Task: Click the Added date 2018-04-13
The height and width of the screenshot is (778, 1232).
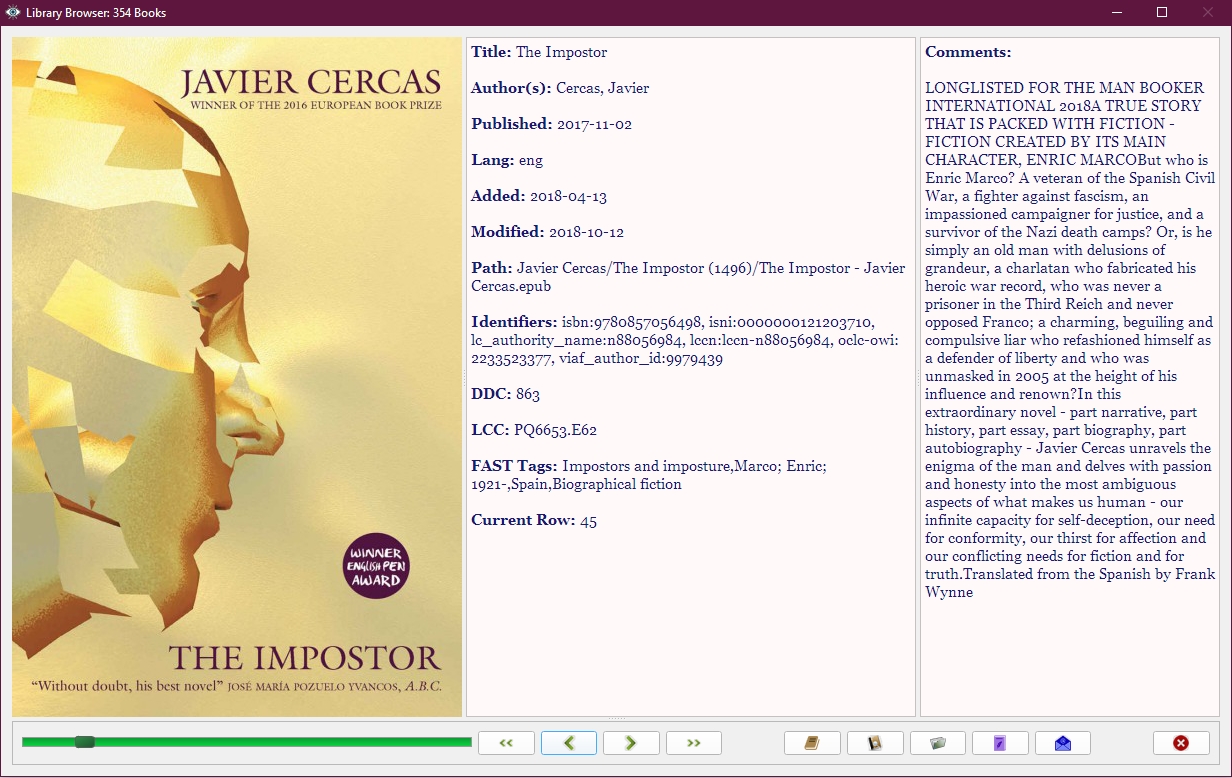Action: pos(568,196)
